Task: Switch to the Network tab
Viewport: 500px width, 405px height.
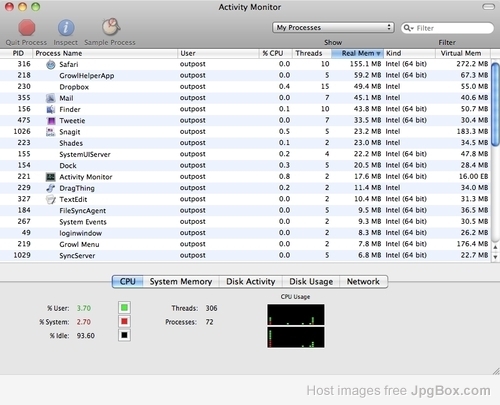Action: pyautogui.click(x=363, y=282)
